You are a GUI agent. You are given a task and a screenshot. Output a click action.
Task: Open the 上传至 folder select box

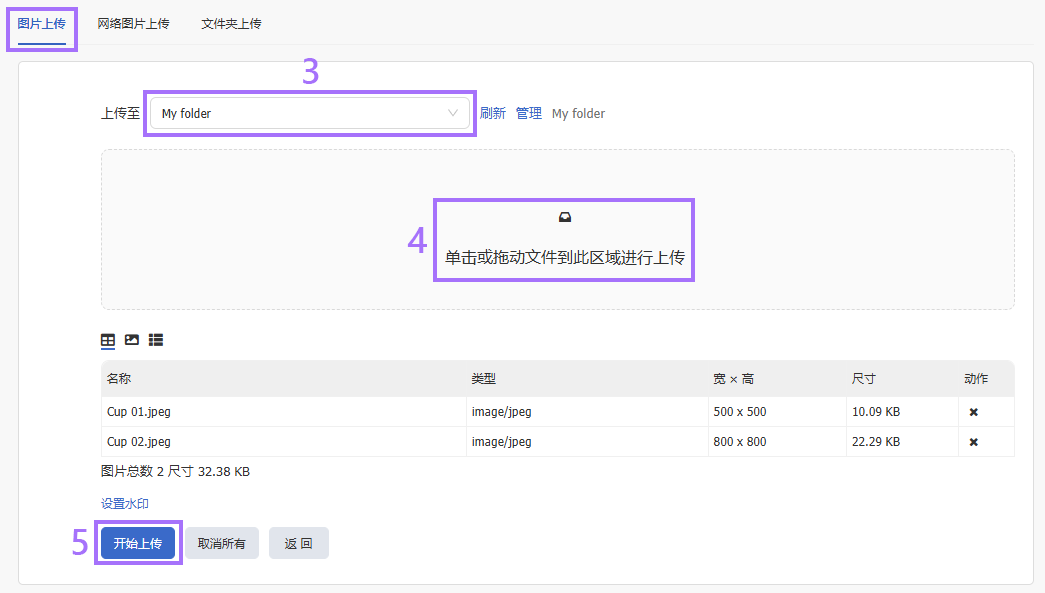[300, 113]
